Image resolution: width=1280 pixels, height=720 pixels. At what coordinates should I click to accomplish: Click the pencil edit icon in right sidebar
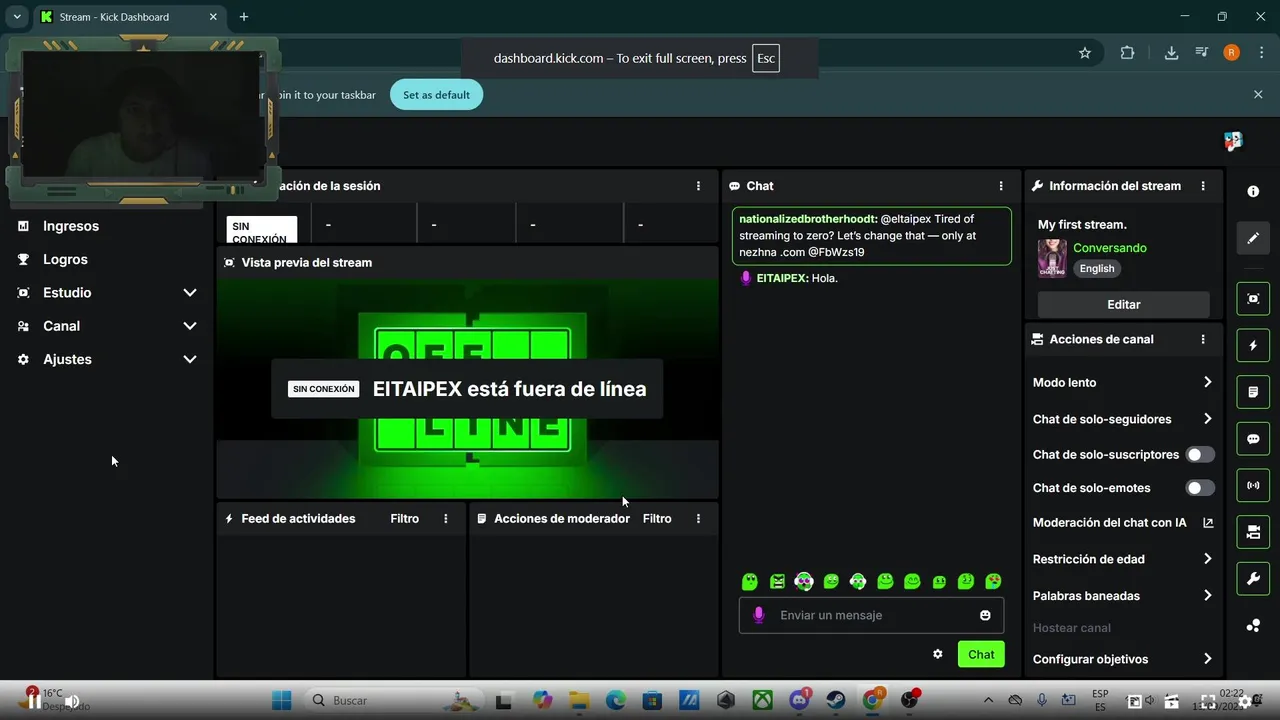(1253, 239)
